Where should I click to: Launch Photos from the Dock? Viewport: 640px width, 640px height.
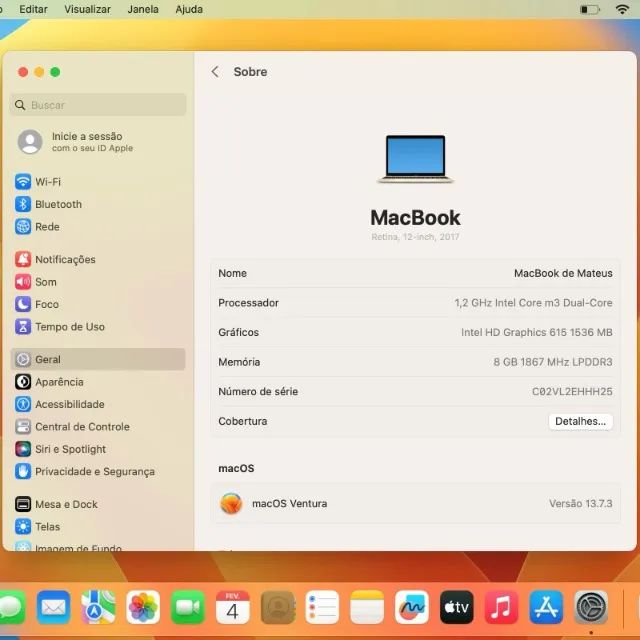pos(143,607)
